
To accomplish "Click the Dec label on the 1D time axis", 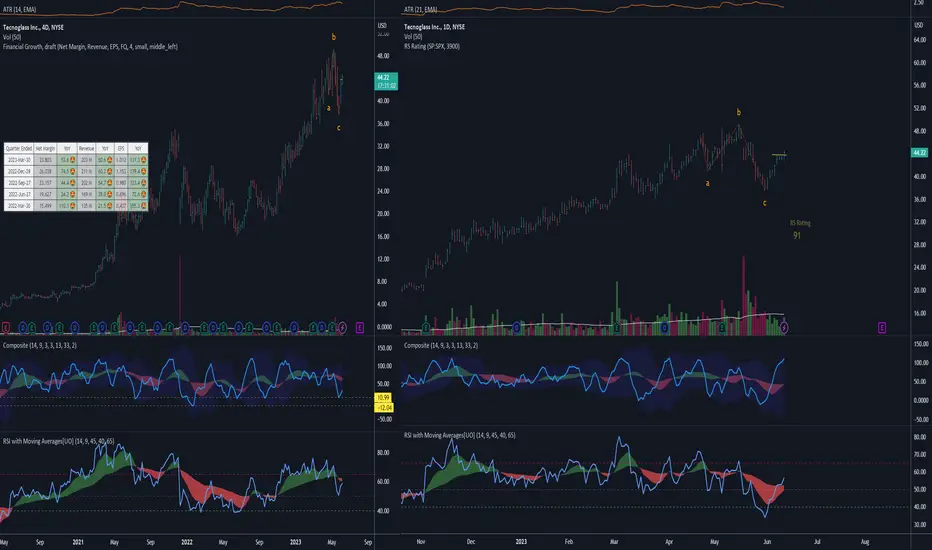I will pos(471,542).
